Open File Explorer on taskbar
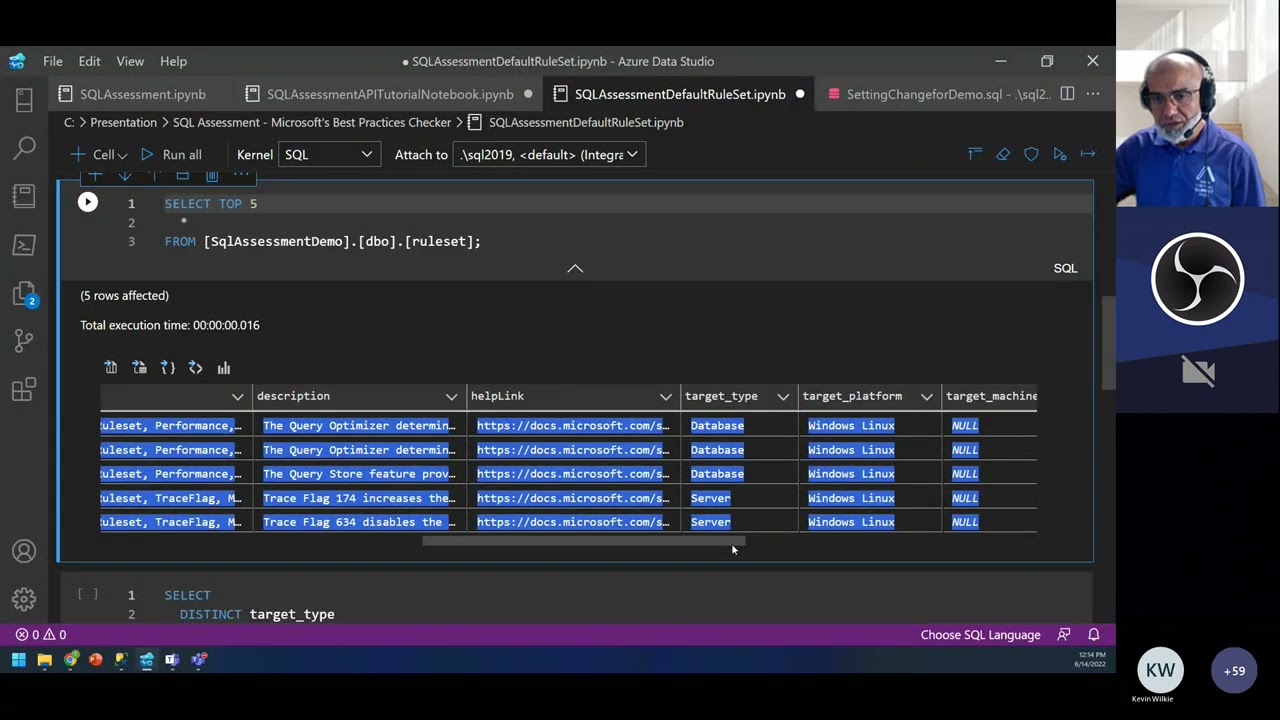Image resolution: width=1280 pixels, height=720 pixels. 44,660
